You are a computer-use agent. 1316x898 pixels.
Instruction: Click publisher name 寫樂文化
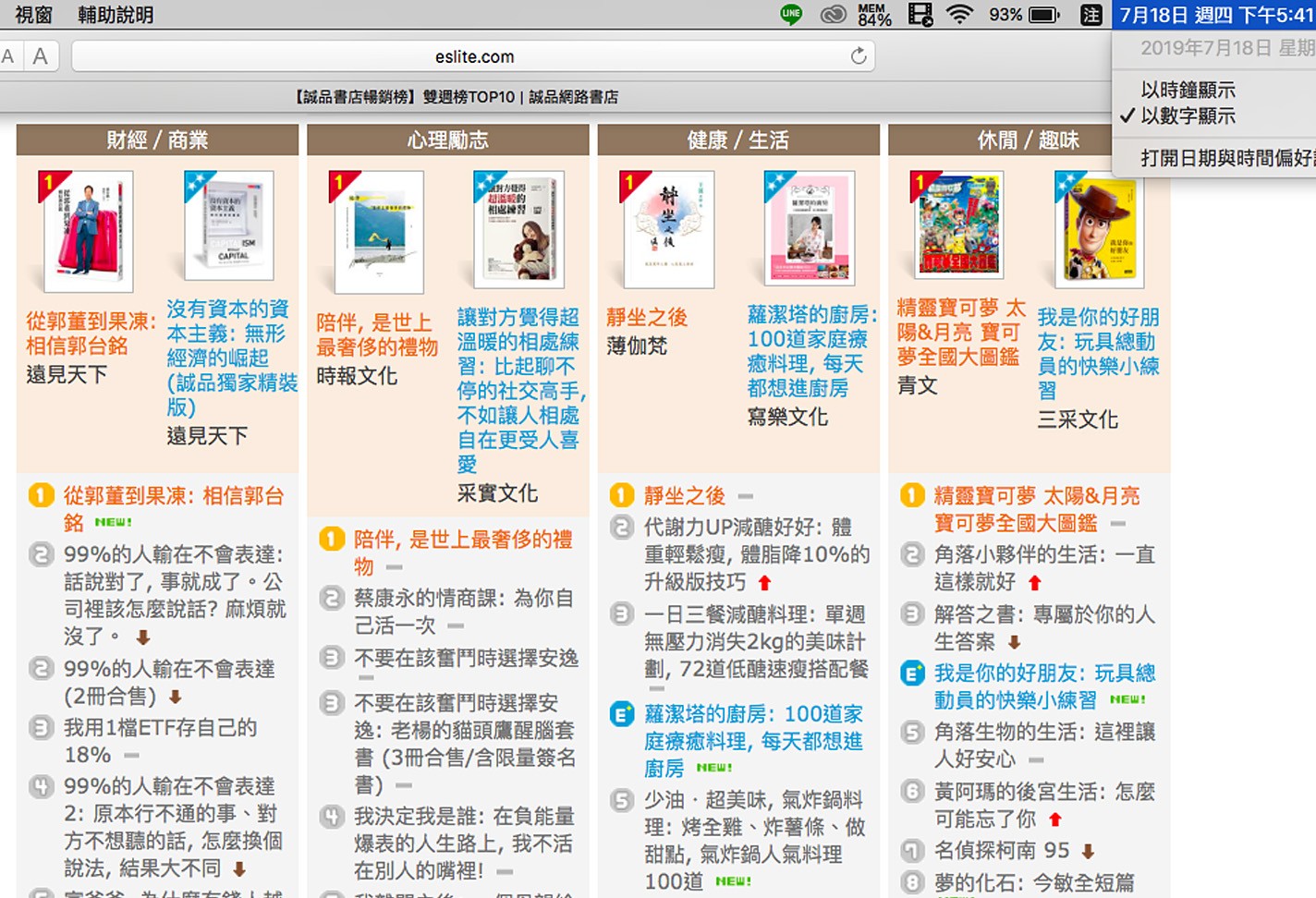[x=787, y=417]
